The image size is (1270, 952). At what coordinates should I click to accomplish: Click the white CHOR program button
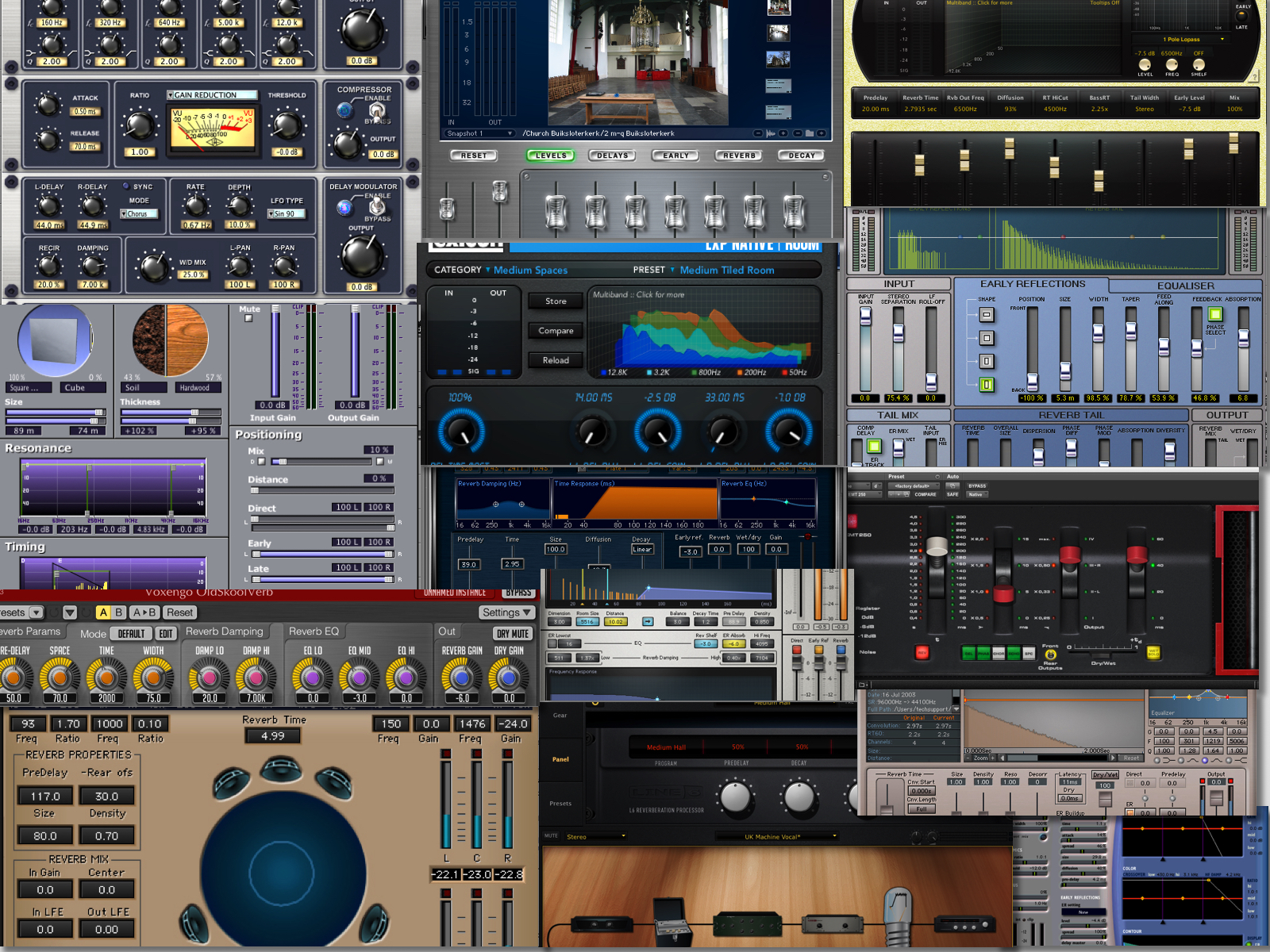coord(999,653)
